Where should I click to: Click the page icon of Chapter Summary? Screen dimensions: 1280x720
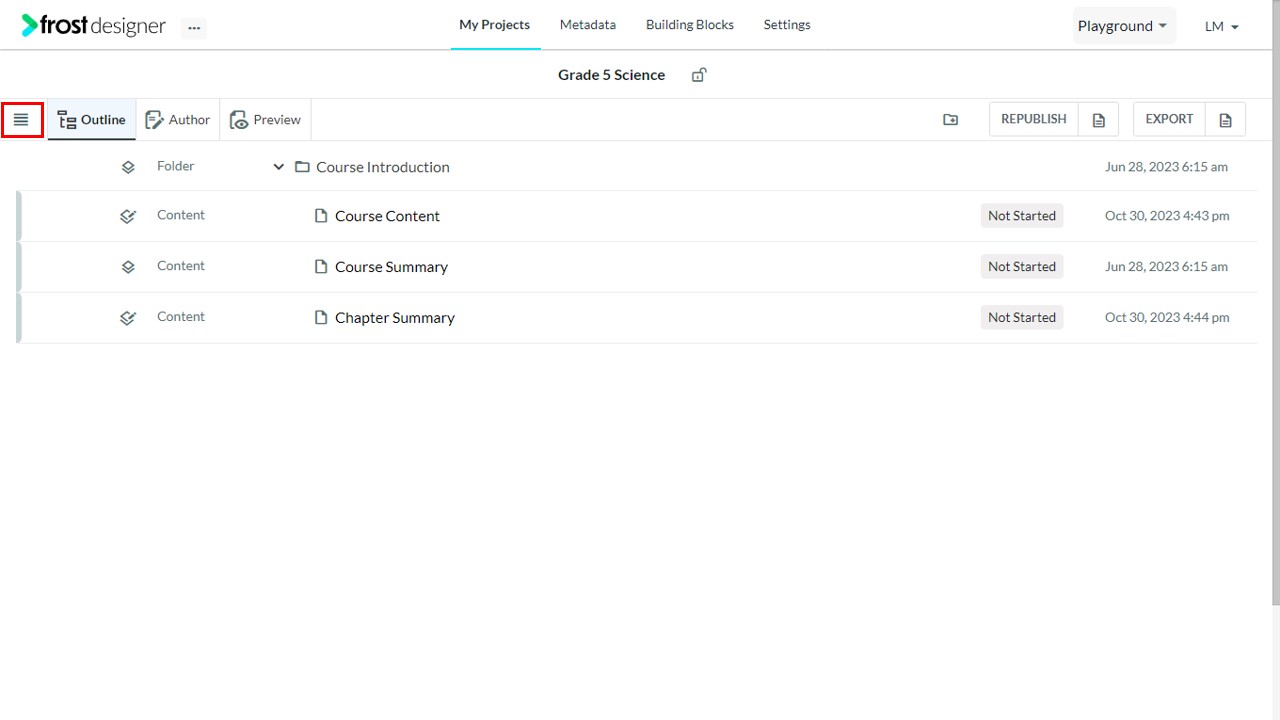click(321, 318)
